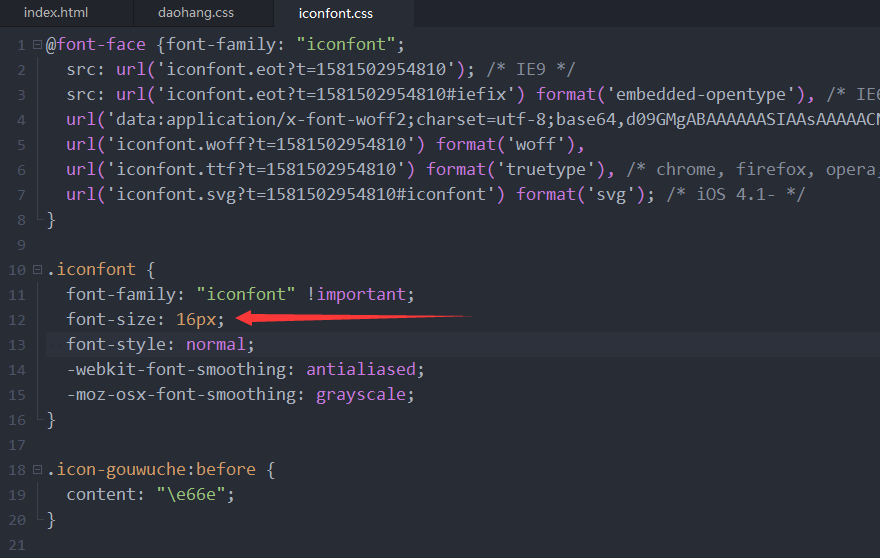
Task: Select the iconfont.css tab
Action: pyautogui.click(x=336, y=13)
